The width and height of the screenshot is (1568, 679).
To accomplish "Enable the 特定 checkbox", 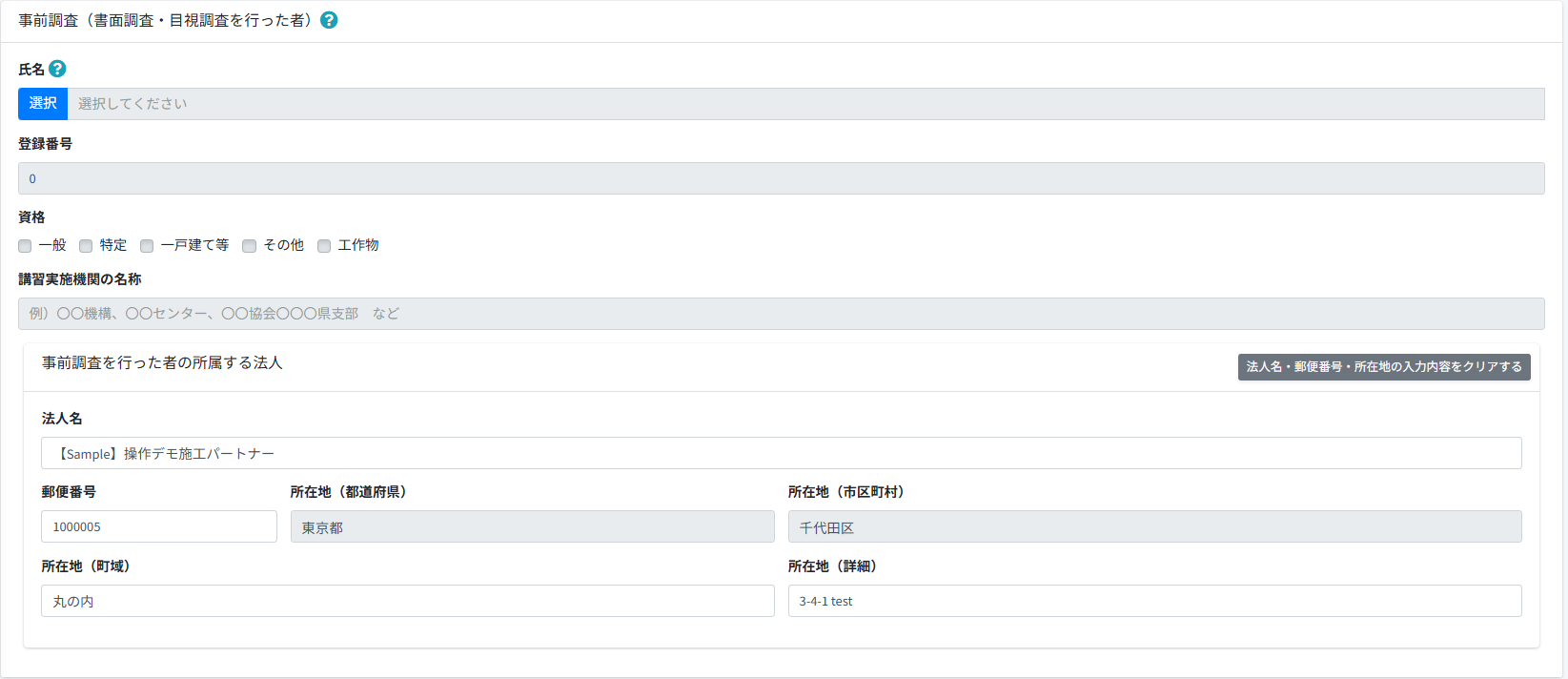I will pos(86,246).
